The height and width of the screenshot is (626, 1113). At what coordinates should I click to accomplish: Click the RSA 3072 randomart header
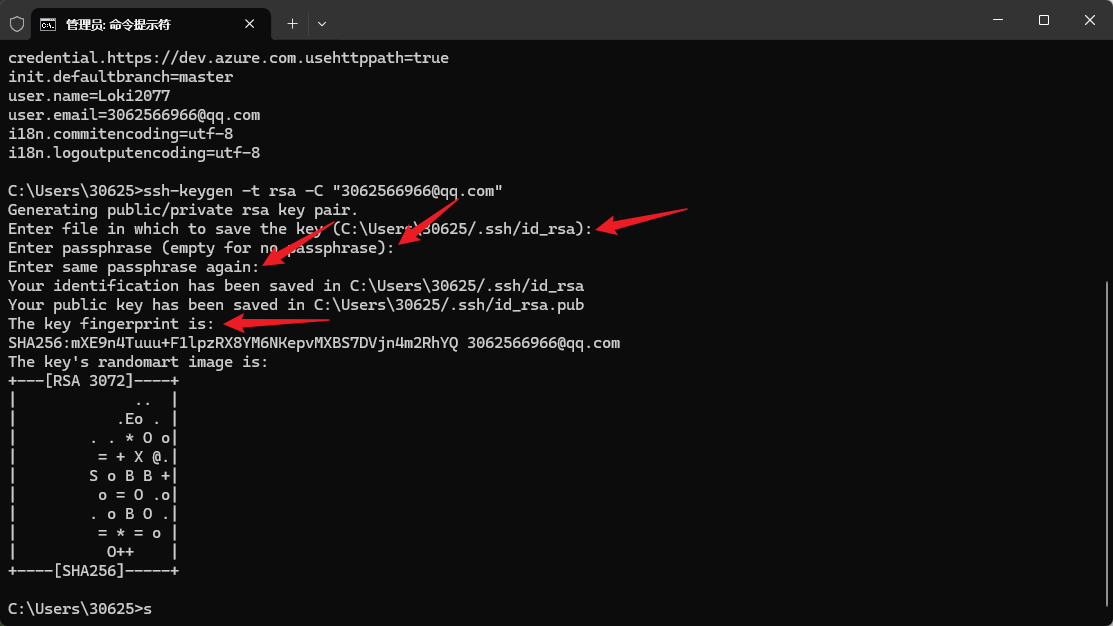click(93, 381)
